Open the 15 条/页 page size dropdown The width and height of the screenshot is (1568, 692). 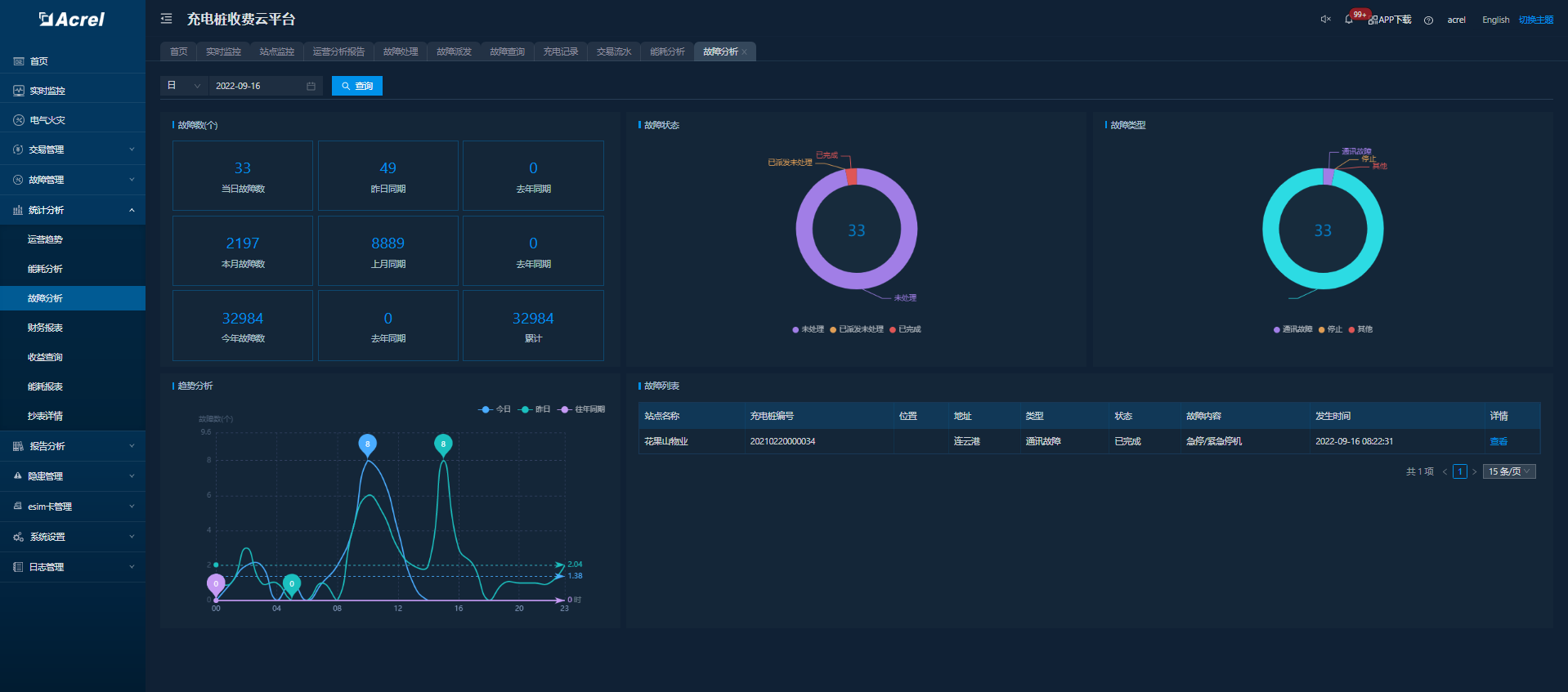click(x=1508, y=471)
